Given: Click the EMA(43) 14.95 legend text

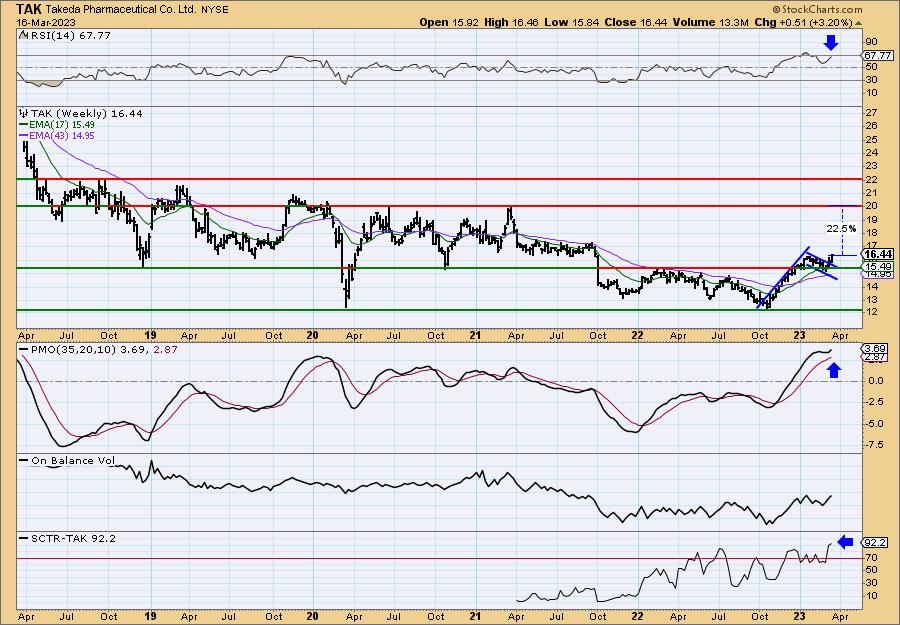Looking at the screenshot, I should tap(62, 136).
